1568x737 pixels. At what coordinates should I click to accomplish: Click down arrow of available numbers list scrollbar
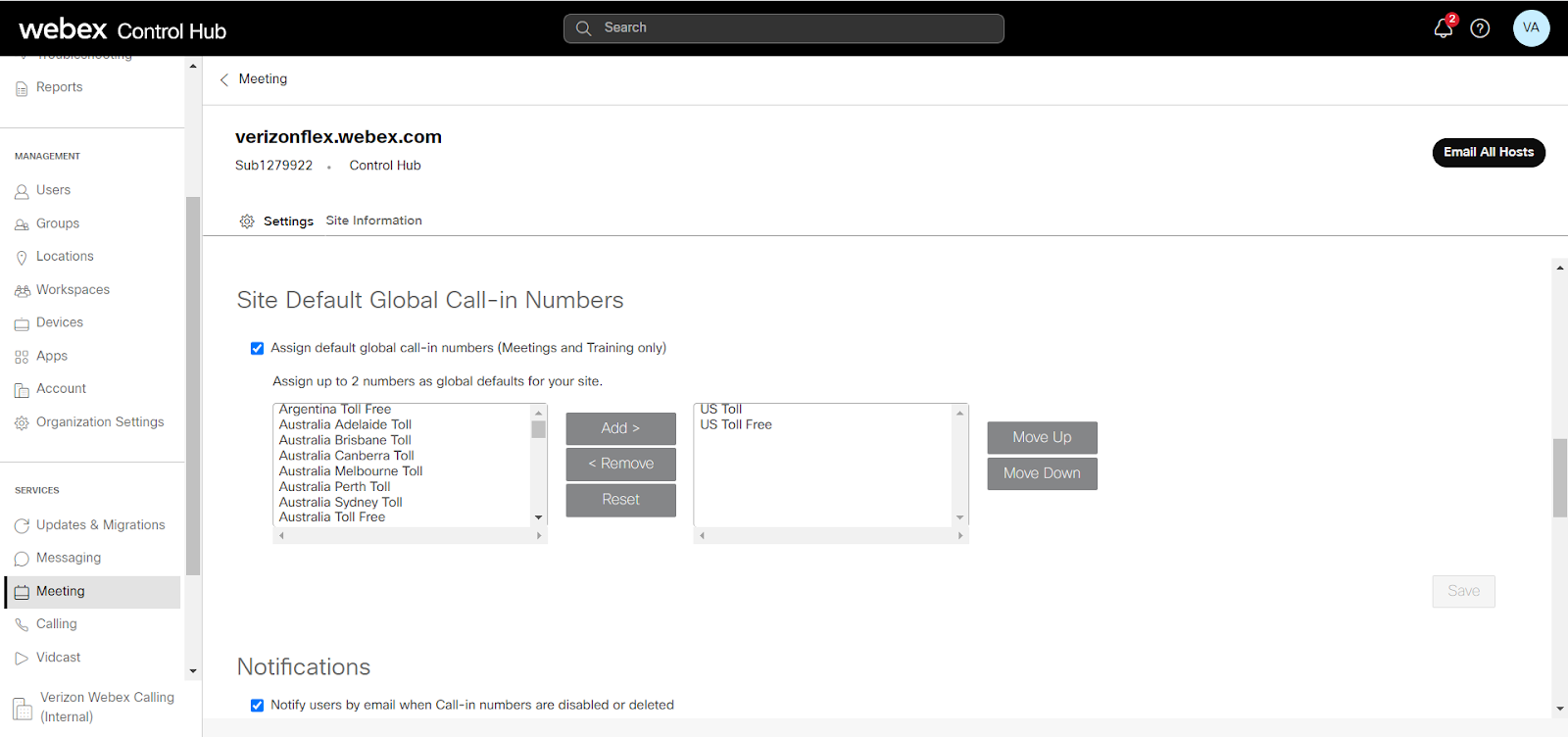click(x=538, y=517)
